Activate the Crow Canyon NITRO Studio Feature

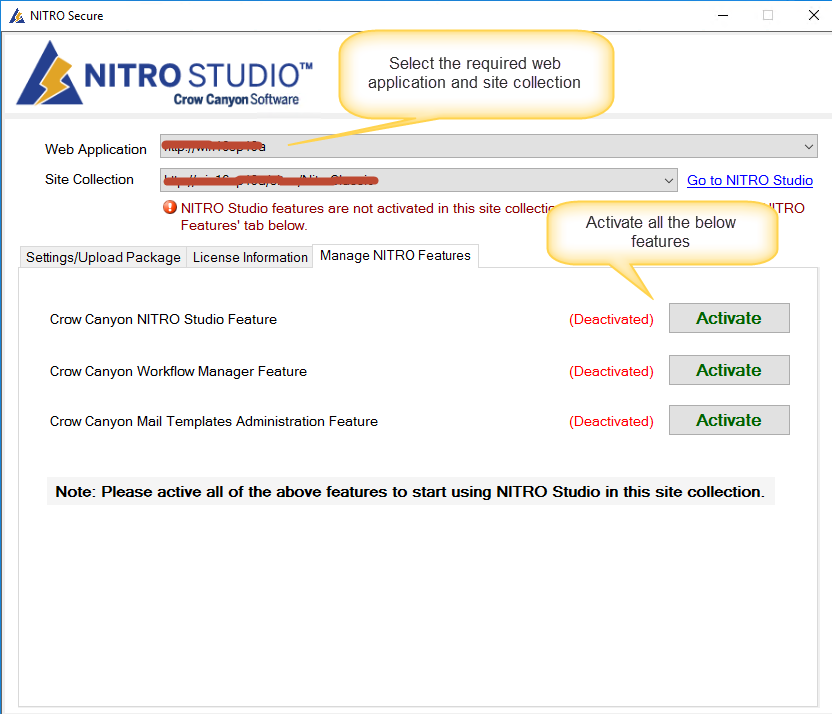(x=729, y=318)
